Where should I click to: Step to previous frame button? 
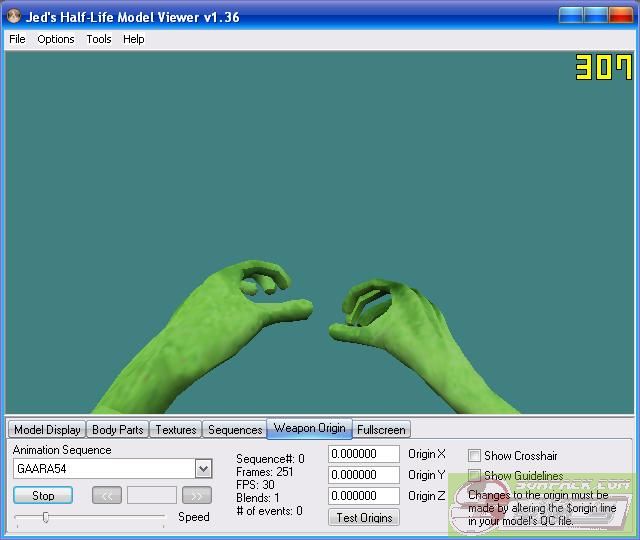click(107, 495)
